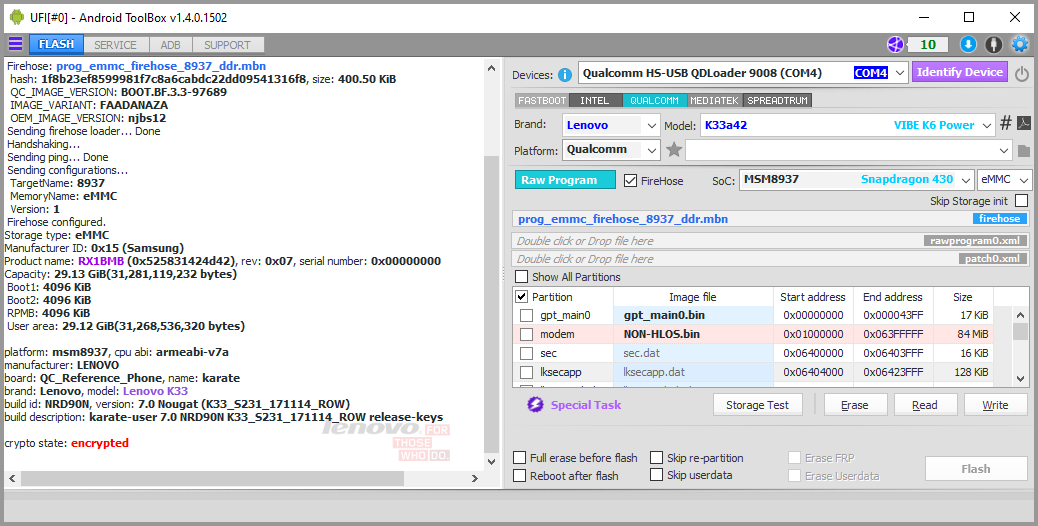Click the PDF manual icon next to Model
Viewport: 1038px width, 526px height.
[x=1023, y=124]
